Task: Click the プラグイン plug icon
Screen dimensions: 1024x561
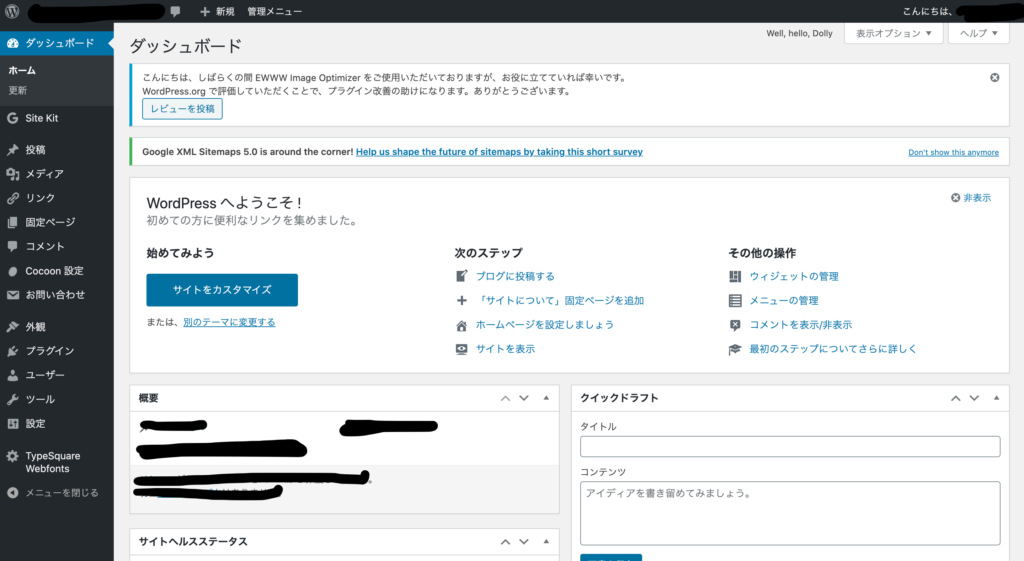Action: coord(12,351)
